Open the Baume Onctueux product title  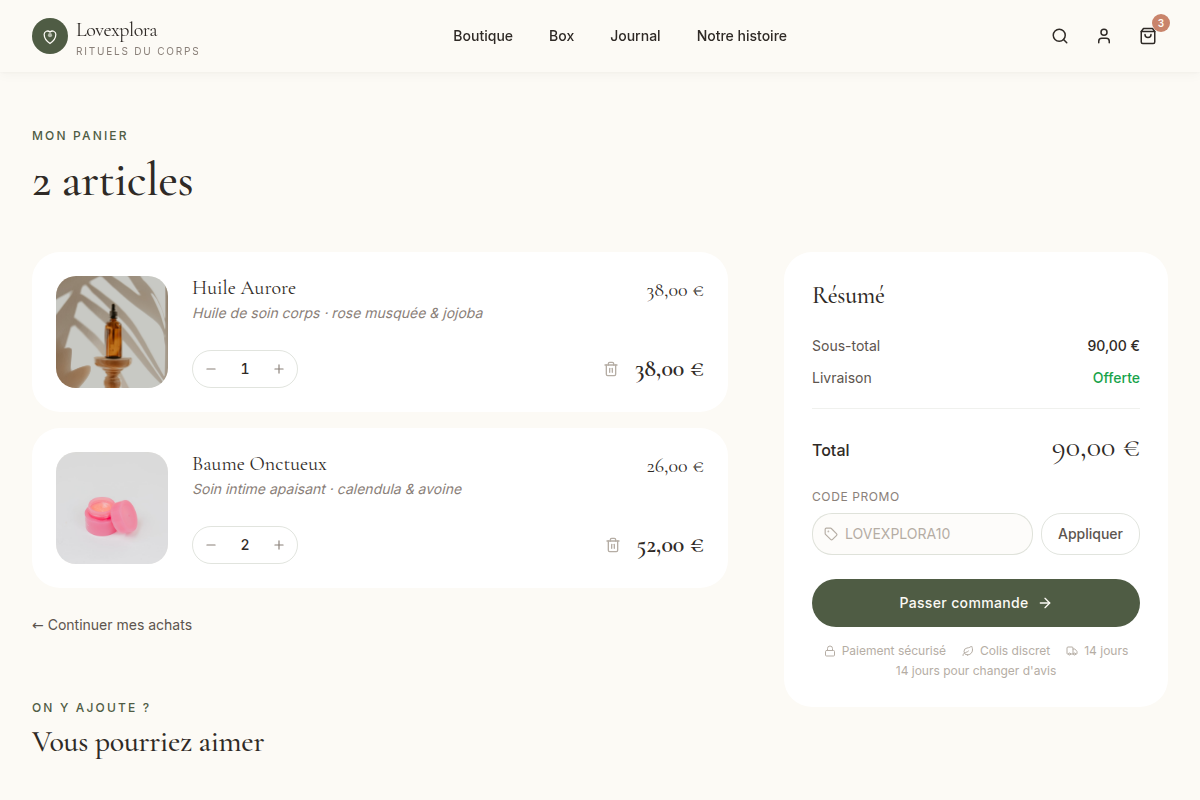click(x=259, y=464)
